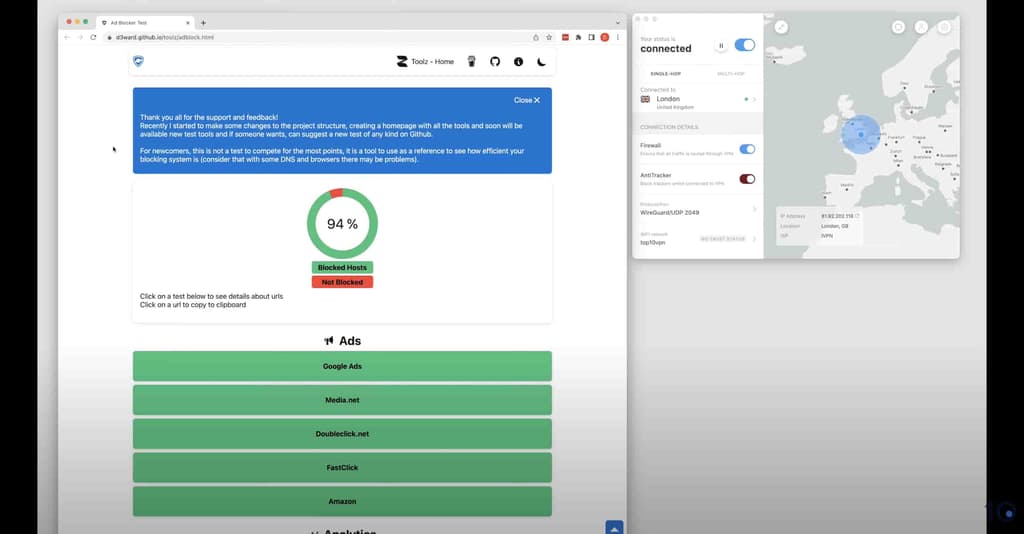1024x534 pixels.
Task: Open the Toolz - Home link
Action: 425,61
